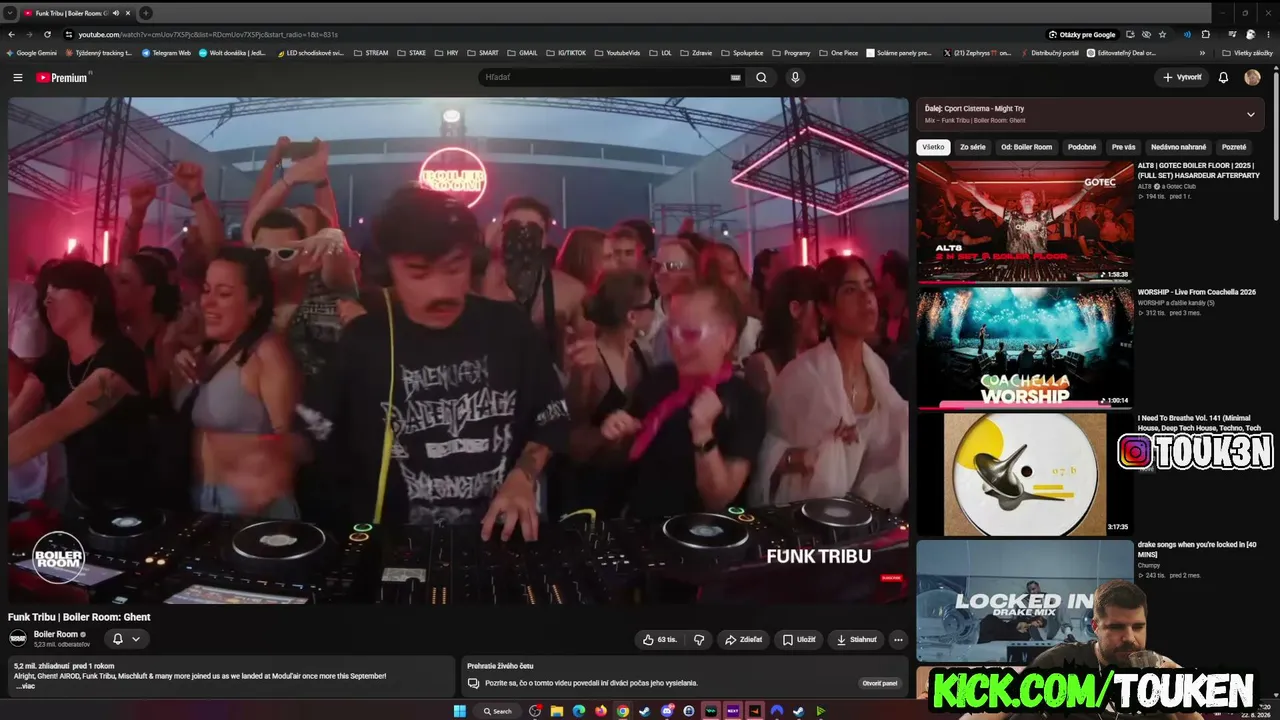Open the Distribučný portál bookmark

pyautogui.click(x=1049, y=53)
